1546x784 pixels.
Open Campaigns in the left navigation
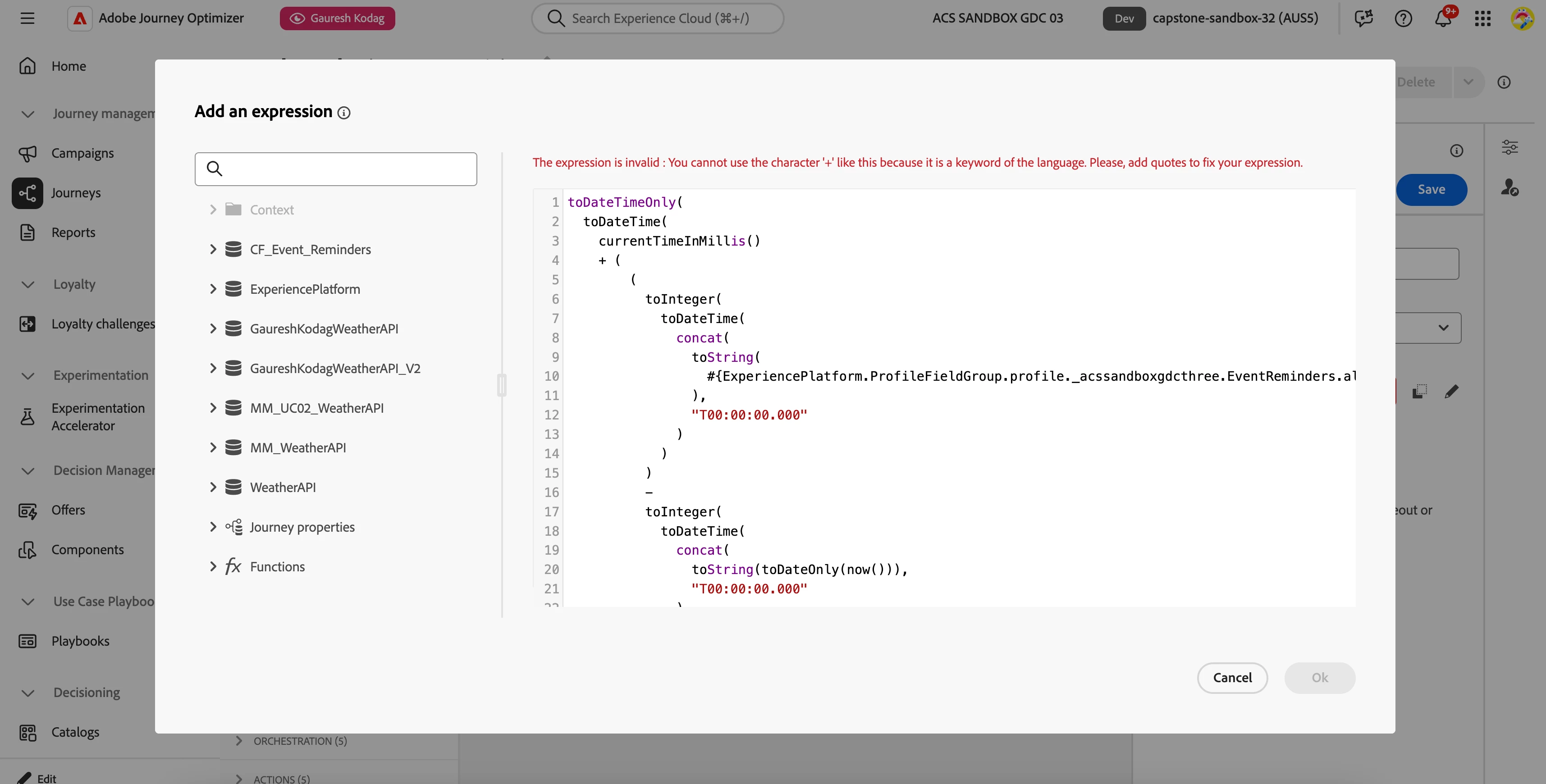tap(82, 154)
